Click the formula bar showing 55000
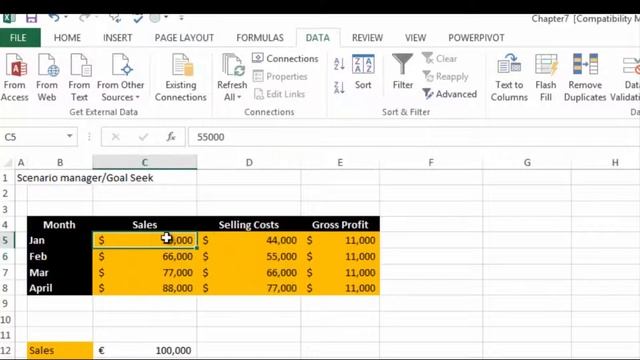This screenshot has height=360, width=640. tap(414, 137)
